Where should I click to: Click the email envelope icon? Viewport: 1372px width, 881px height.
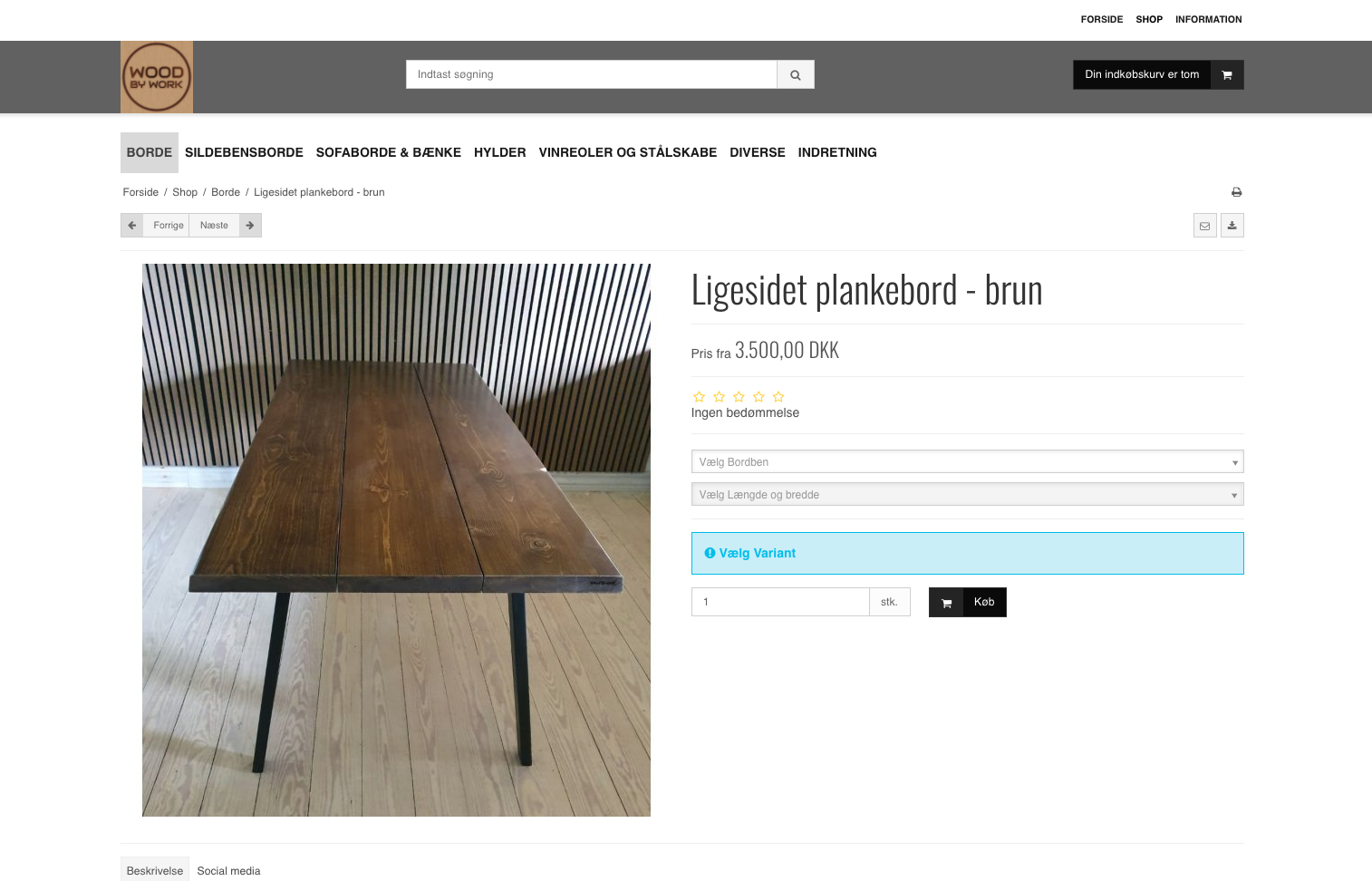(x=1204, y=226)
